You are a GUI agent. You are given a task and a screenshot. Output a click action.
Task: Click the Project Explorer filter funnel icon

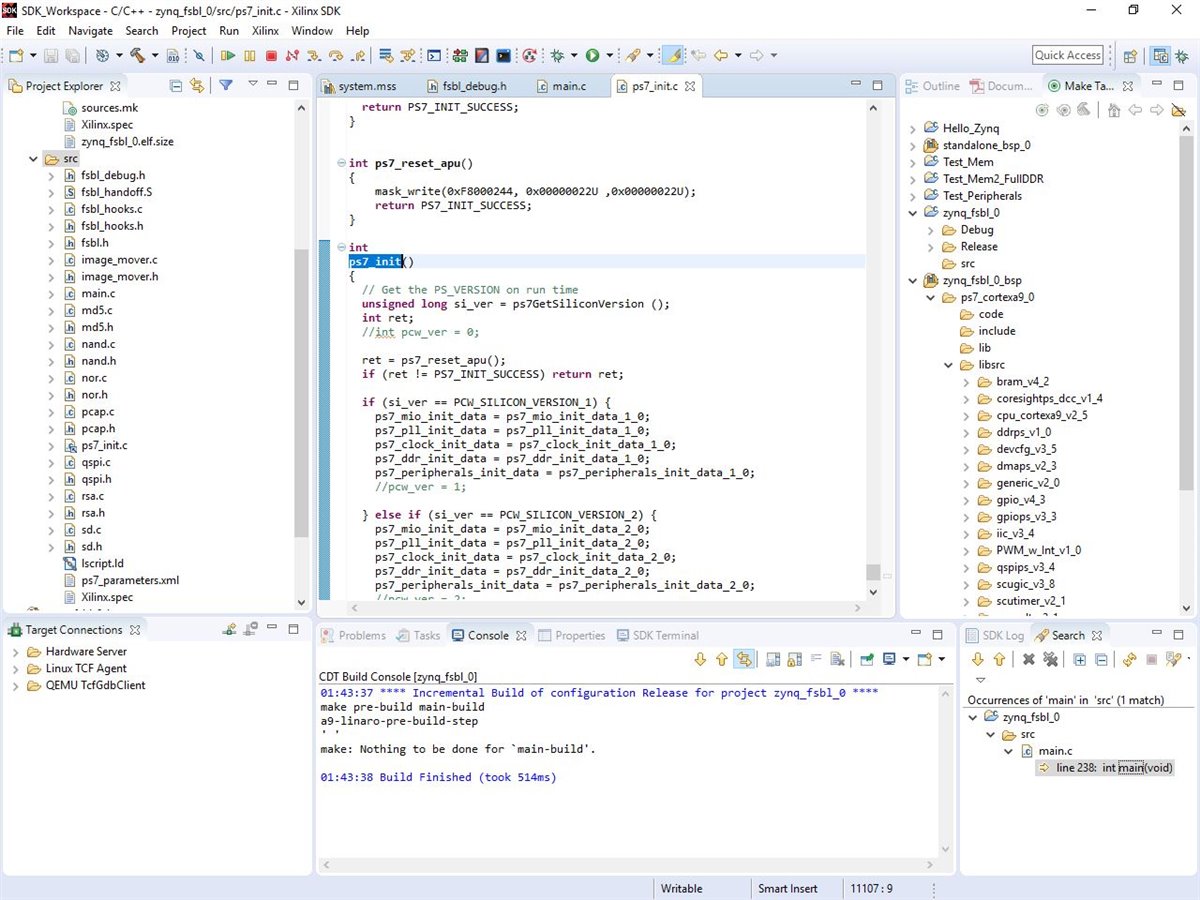pos(226,86)
